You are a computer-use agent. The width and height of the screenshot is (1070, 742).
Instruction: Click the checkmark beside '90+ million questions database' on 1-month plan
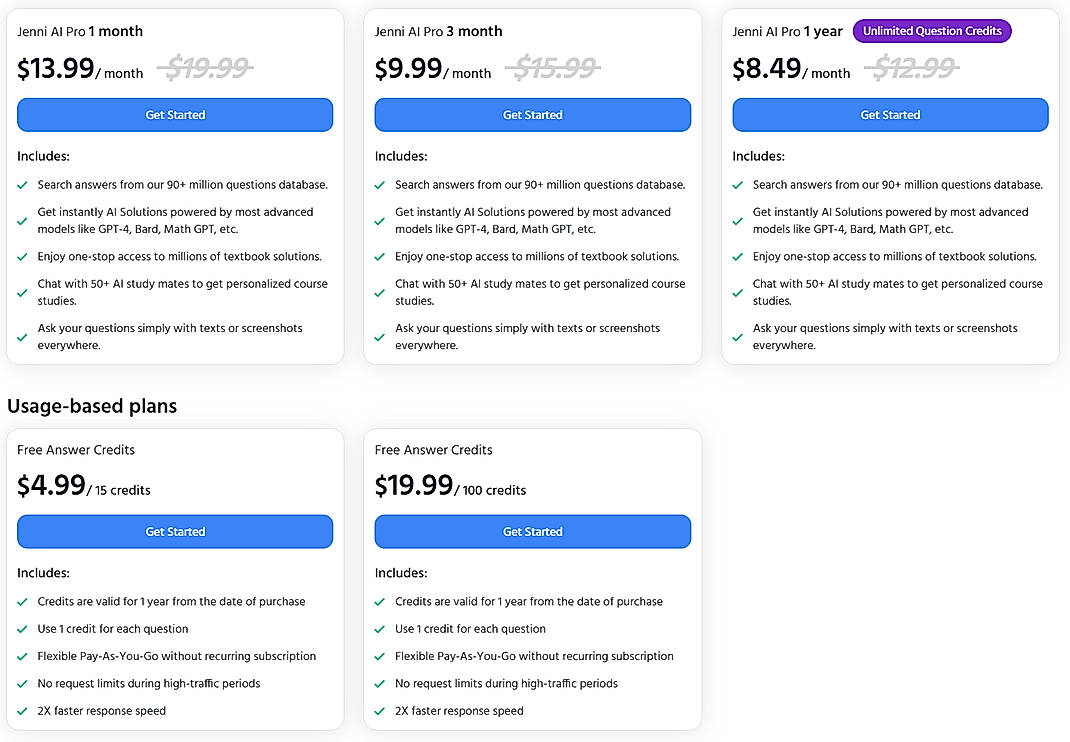tap(22, 185)
